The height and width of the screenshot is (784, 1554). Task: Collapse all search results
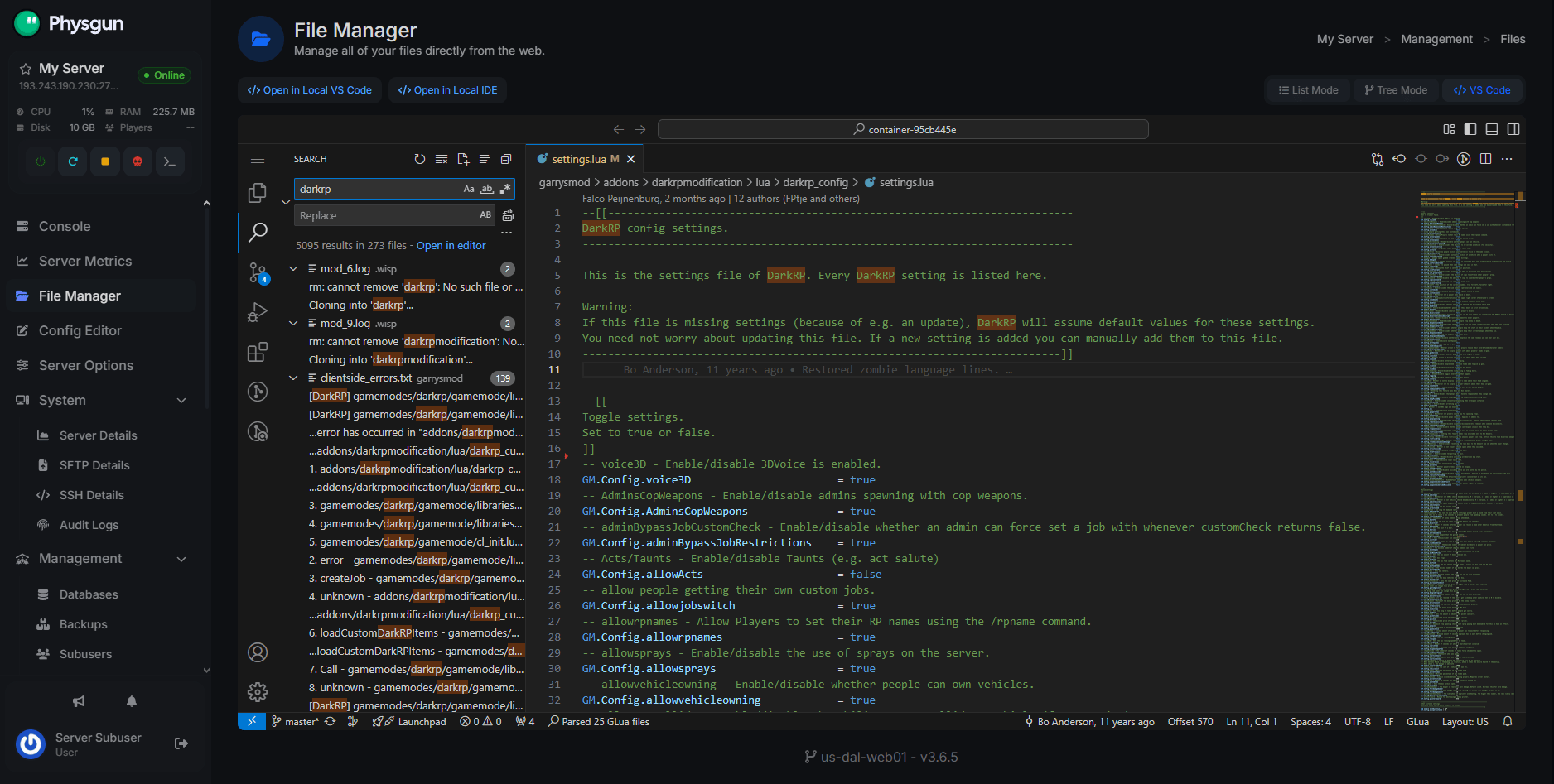(506, 159)
